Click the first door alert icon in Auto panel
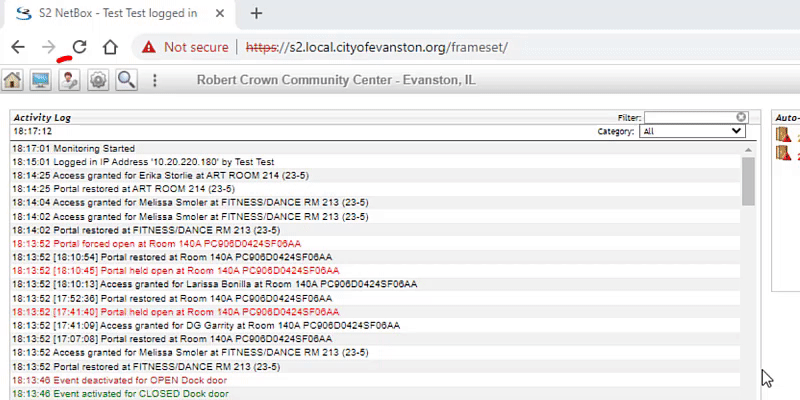Viewport: 800px width, 400px height. pos(783,135)
